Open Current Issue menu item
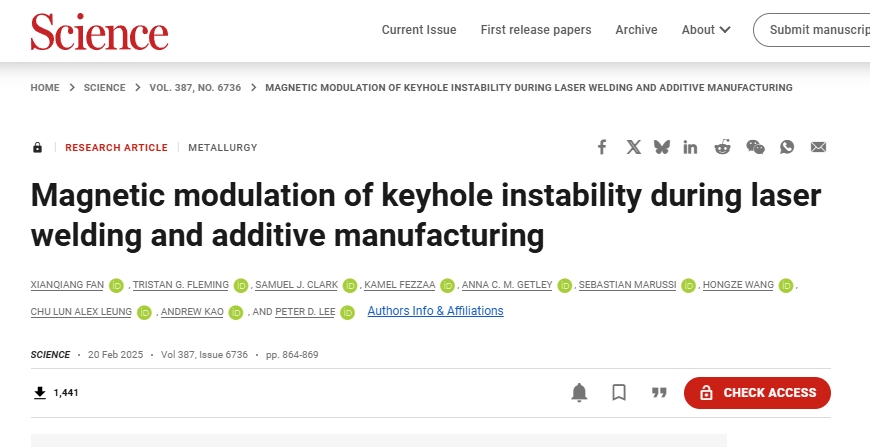This screenshot has width=870, height=447. pos(419,30)
